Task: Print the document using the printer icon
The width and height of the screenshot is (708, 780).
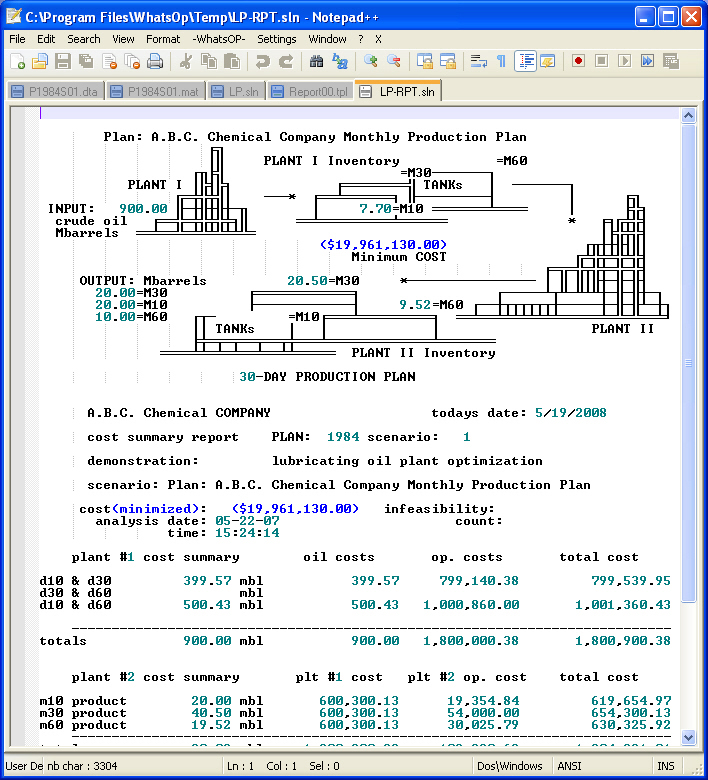Action: (x=155, y=62)
